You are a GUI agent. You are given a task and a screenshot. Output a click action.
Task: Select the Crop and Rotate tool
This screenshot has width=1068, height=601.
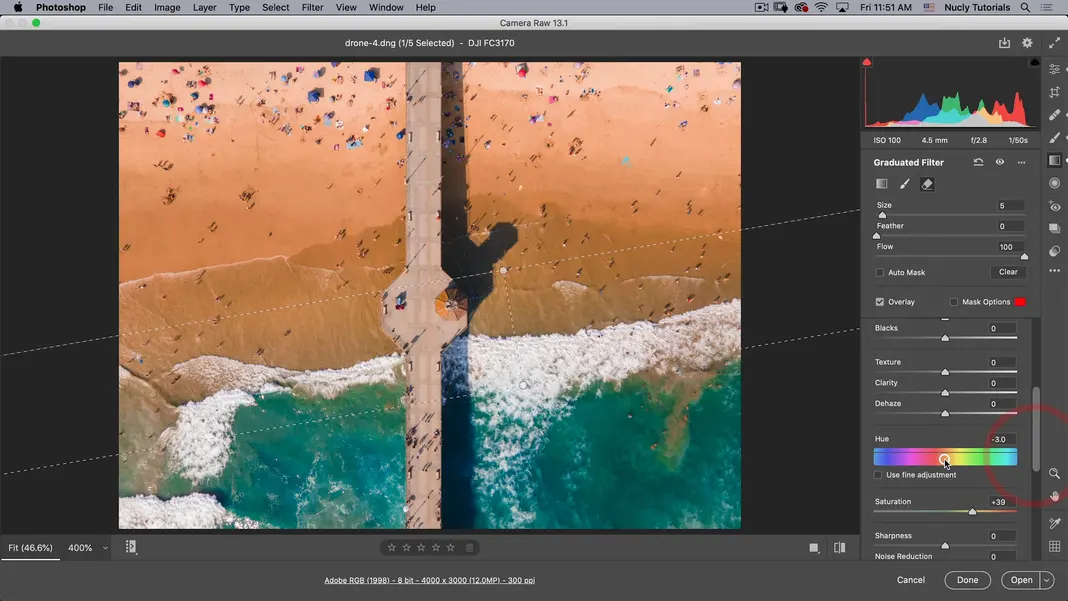pos(1054,92)
